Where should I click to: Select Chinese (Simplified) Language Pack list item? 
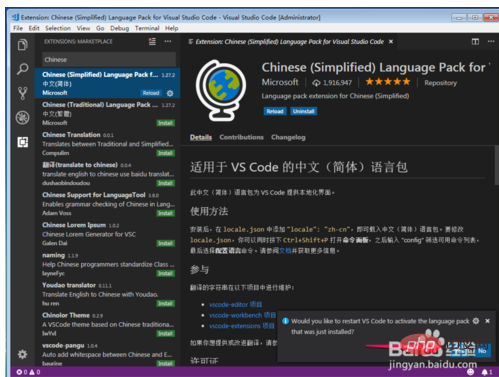(107, 83)
